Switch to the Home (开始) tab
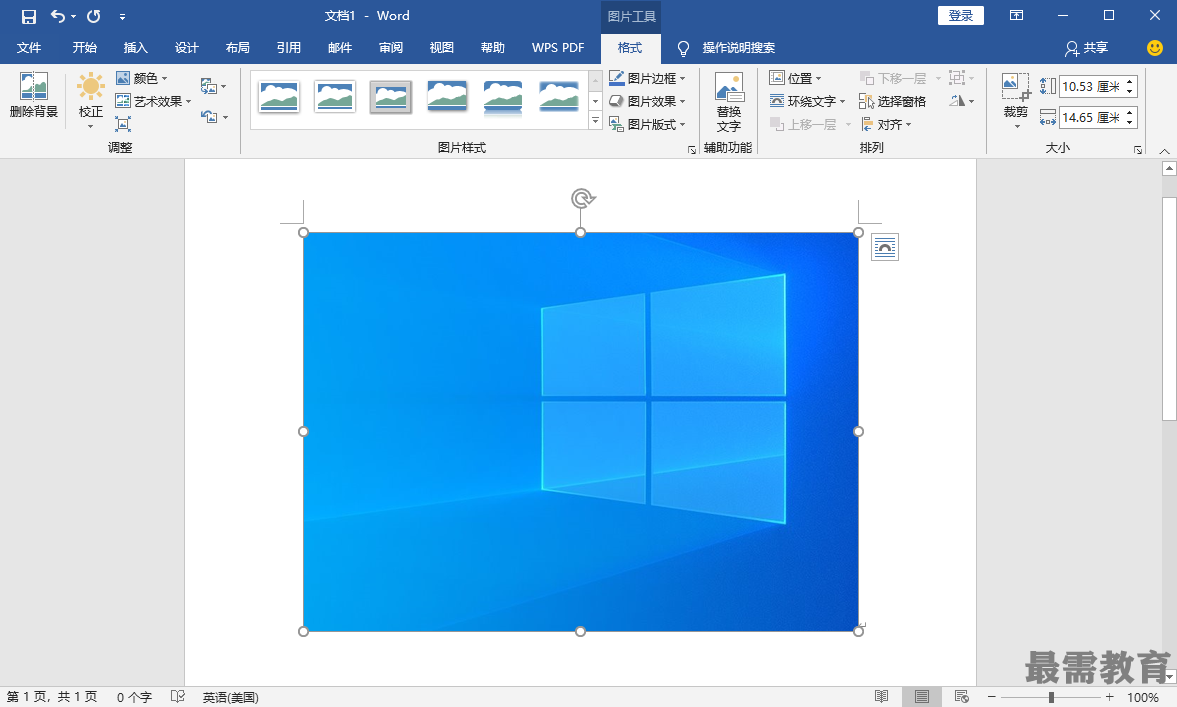Image resolution: width=1177 pixels, height=707 pixels. coord(85,47)
